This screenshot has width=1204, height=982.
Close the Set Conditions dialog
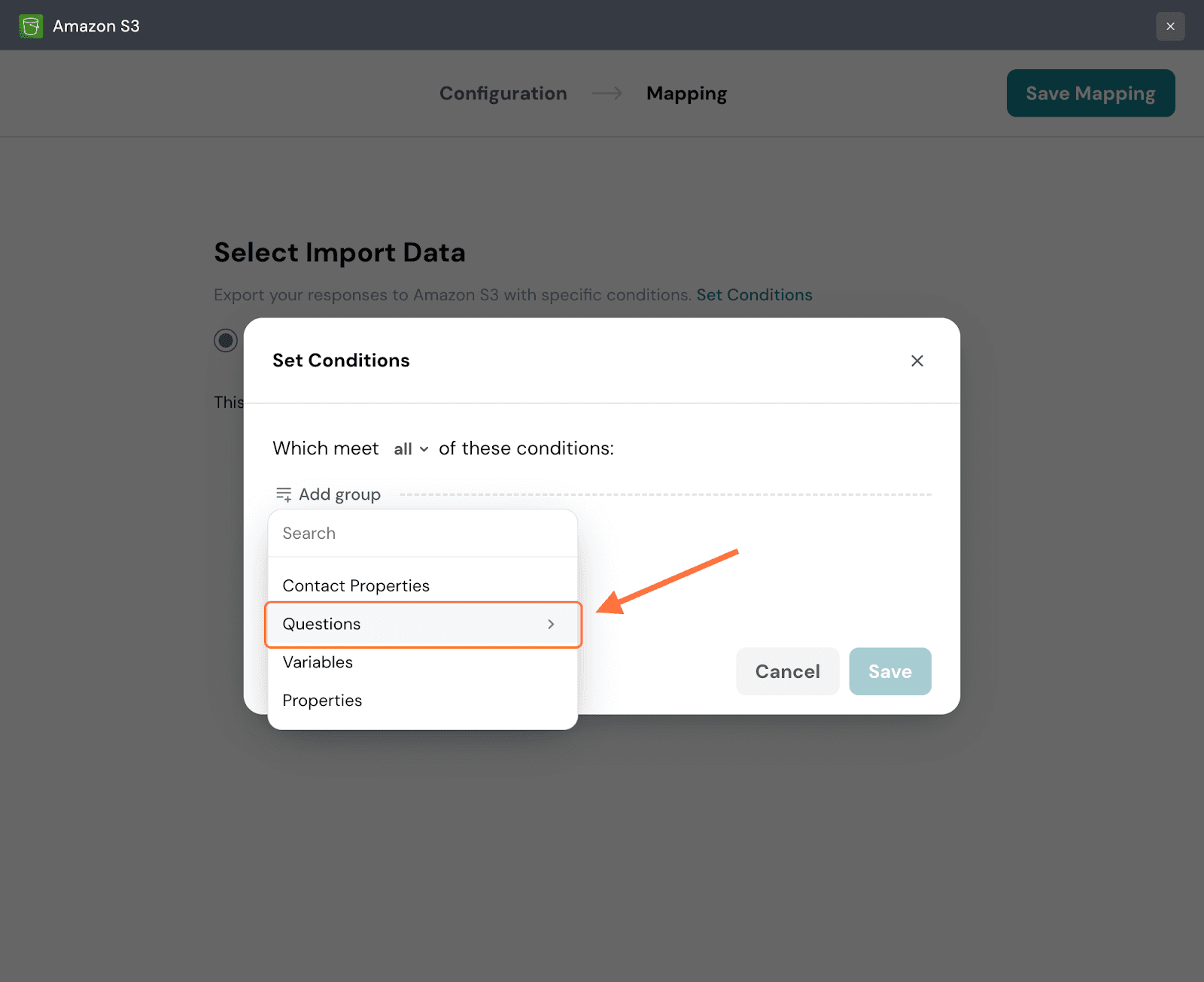(x=917, y=361)
